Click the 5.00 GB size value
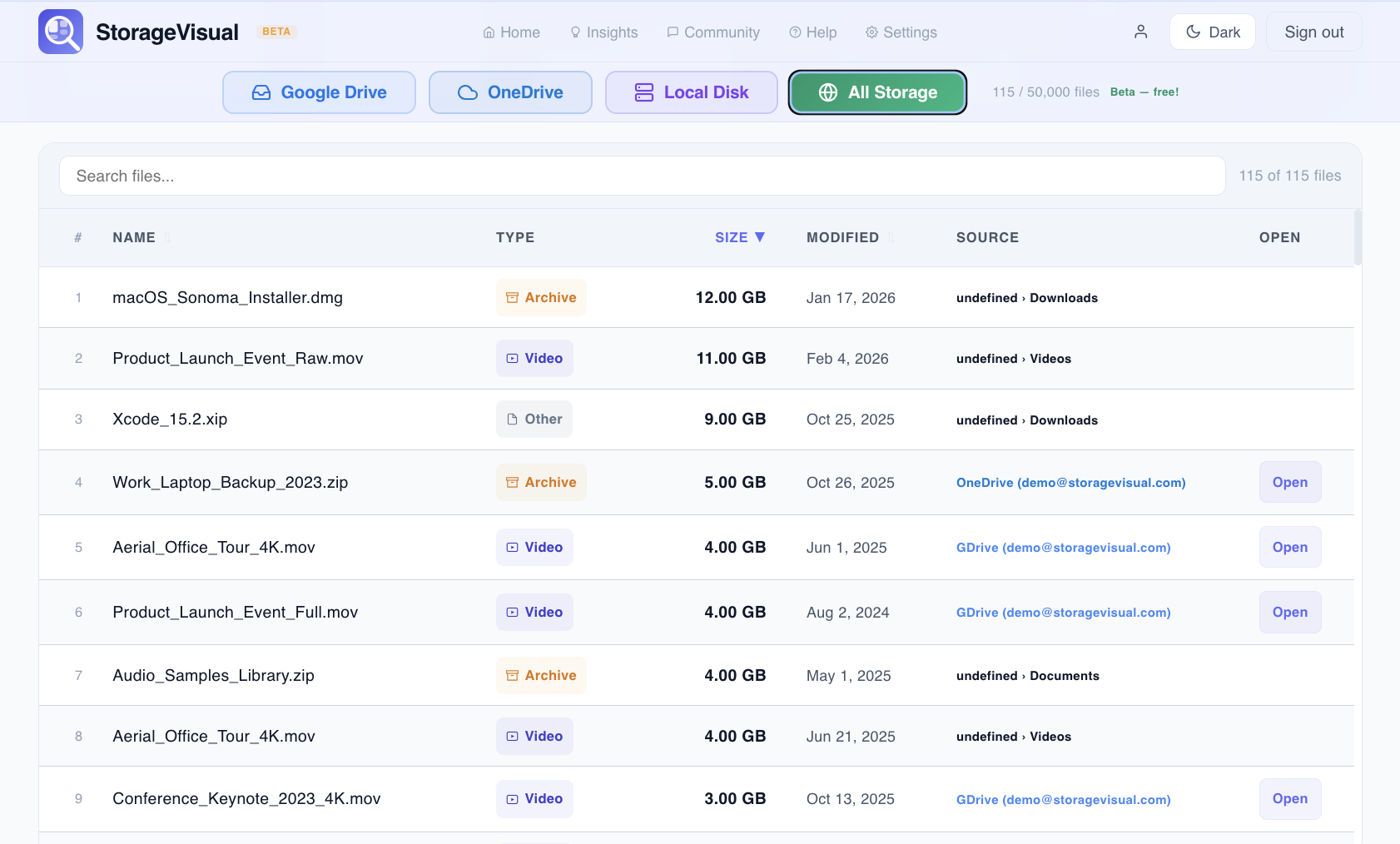 pyautogui.click(x=735, y=482)
